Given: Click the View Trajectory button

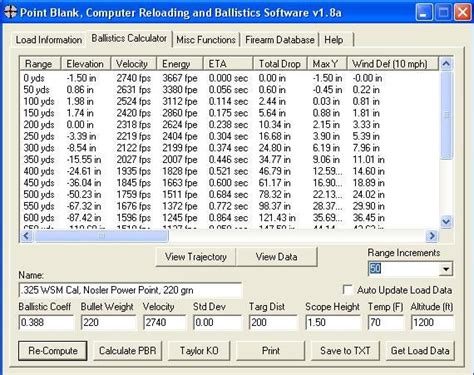Looking at the screenshot, I should pyautogui.click(x=196, y=257).
